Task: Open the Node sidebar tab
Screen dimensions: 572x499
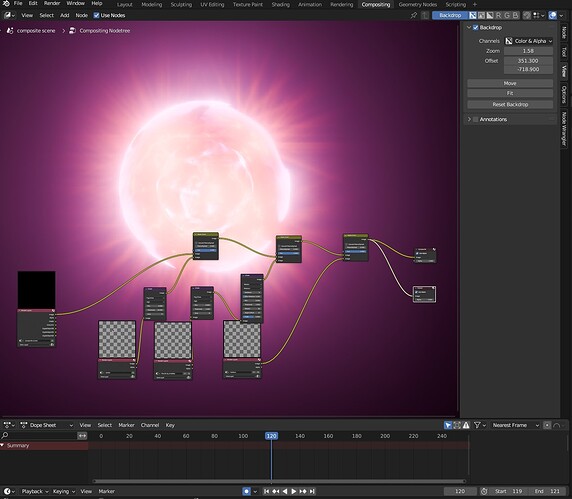Action: [x=564, y=33]
